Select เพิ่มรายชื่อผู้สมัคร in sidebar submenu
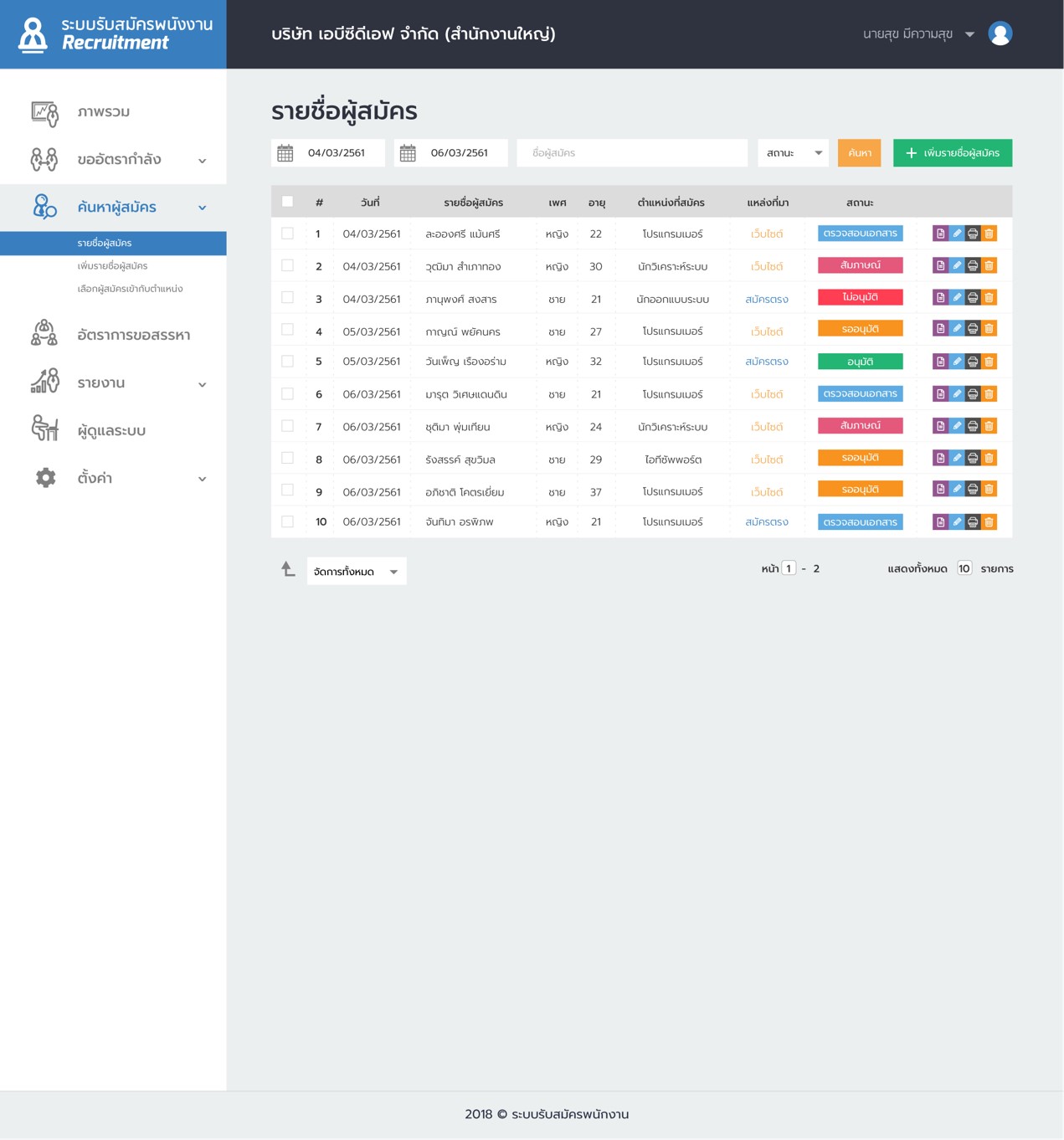Screen dimensions: 1064x1140 (112, 266)
